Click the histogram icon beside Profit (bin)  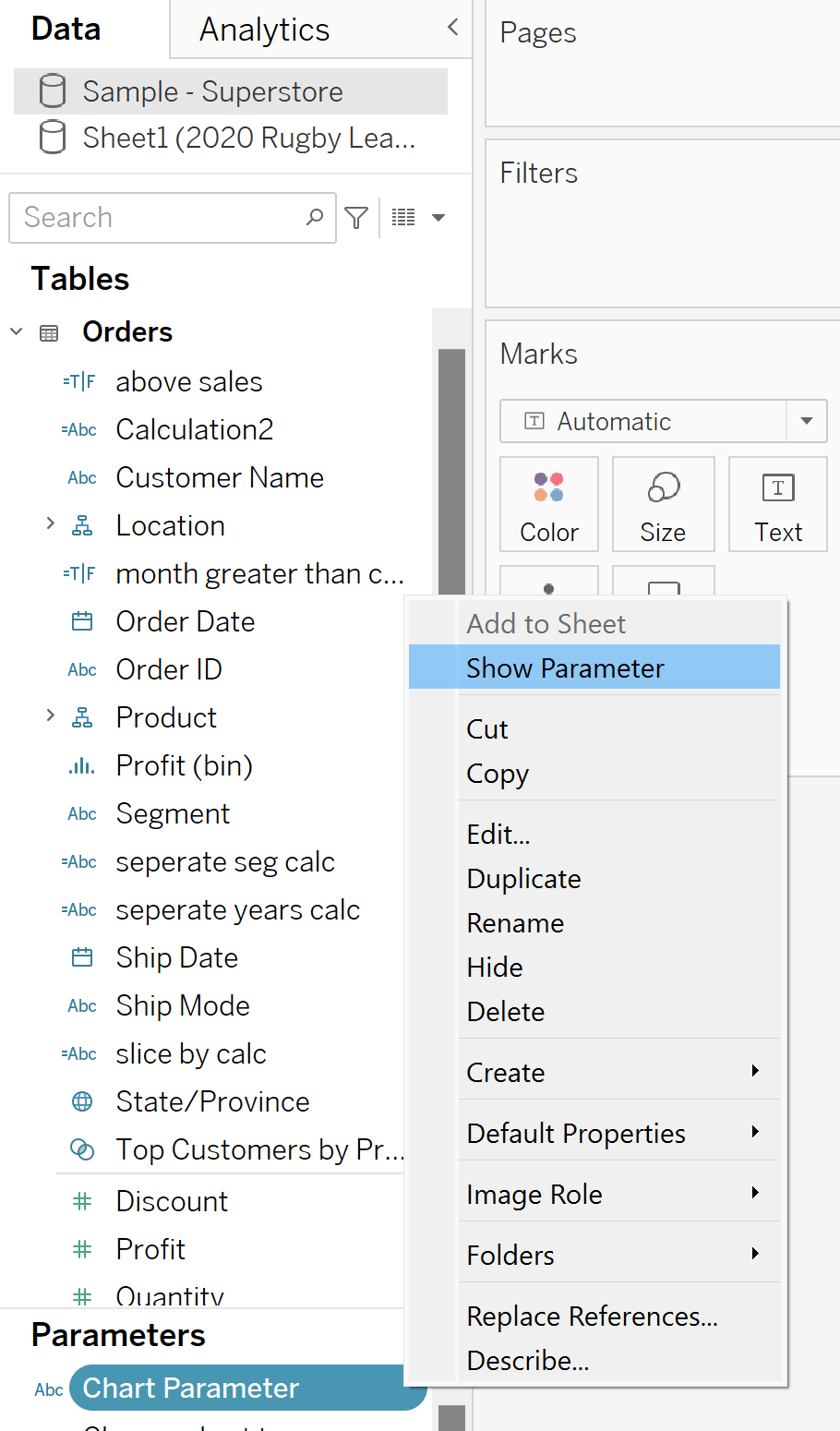(x=82, y=765)
